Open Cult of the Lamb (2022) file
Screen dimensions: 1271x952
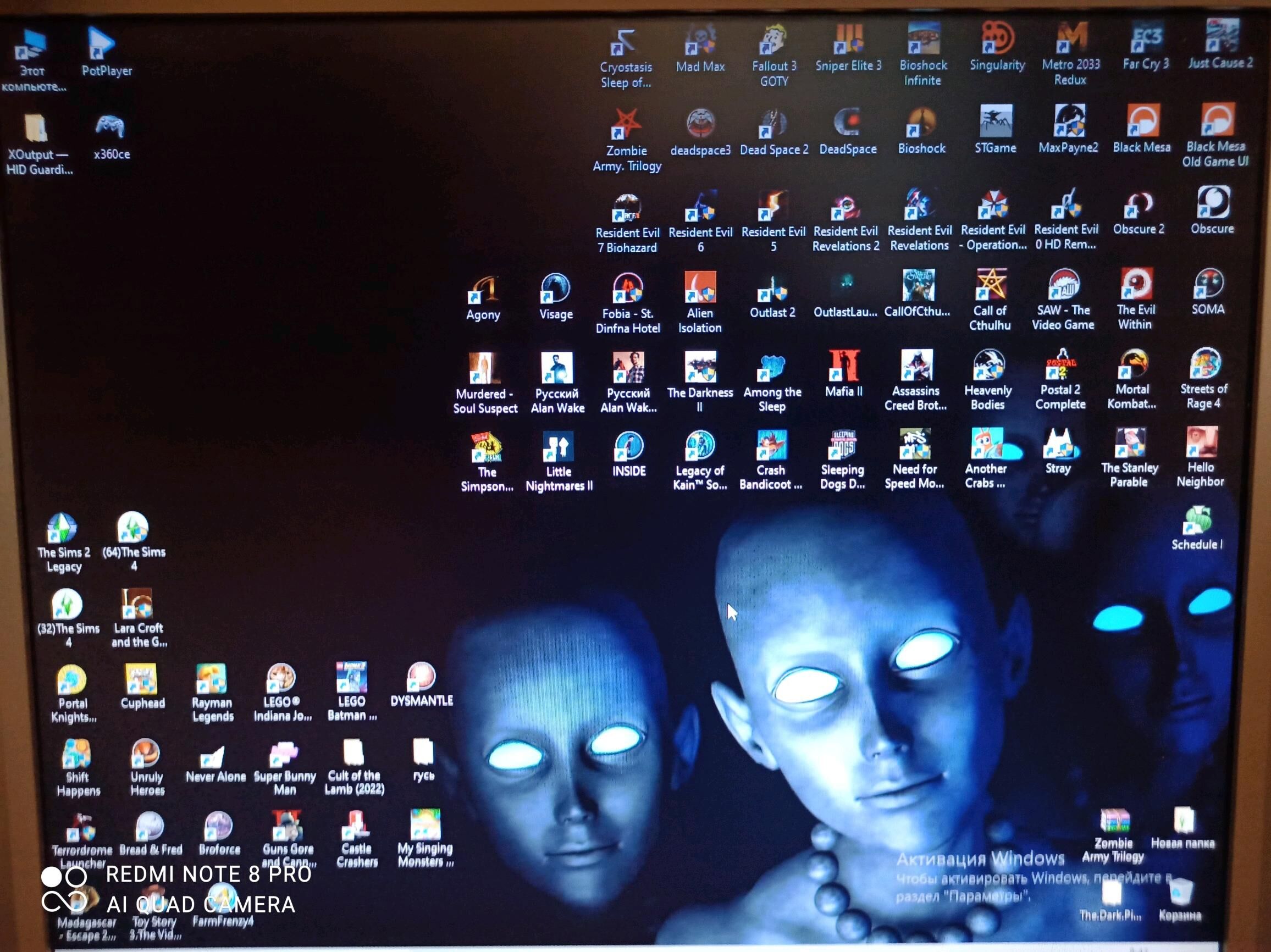coord(353,753)
